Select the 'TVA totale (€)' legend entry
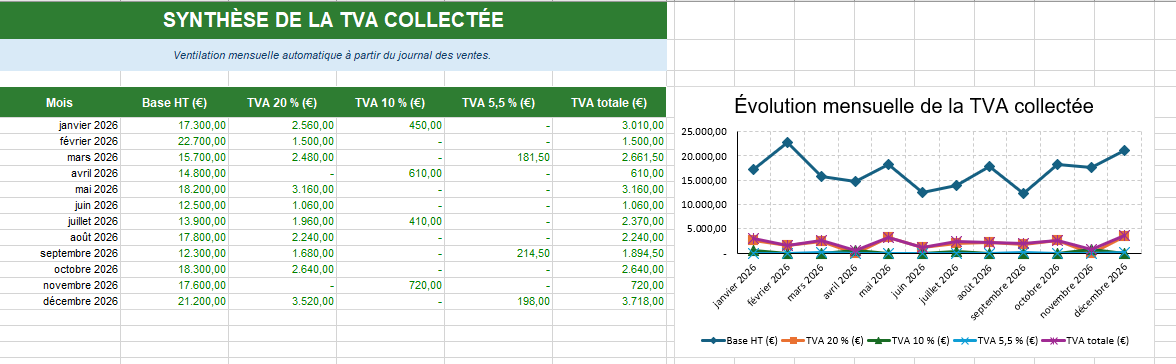This screenshot has width=1176, height=364. 1084,340
